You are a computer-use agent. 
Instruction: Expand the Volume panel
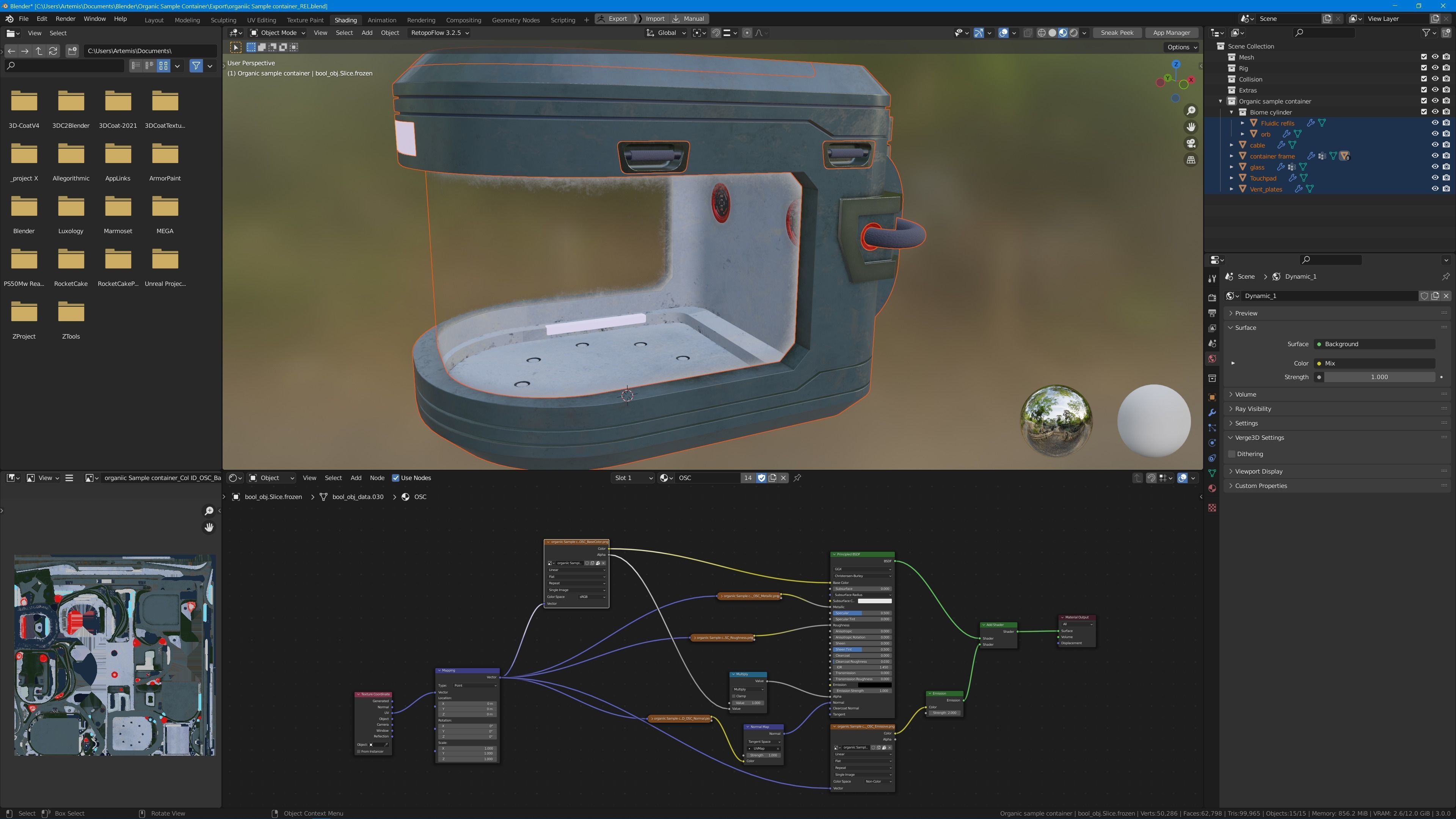click(1245, 394)
